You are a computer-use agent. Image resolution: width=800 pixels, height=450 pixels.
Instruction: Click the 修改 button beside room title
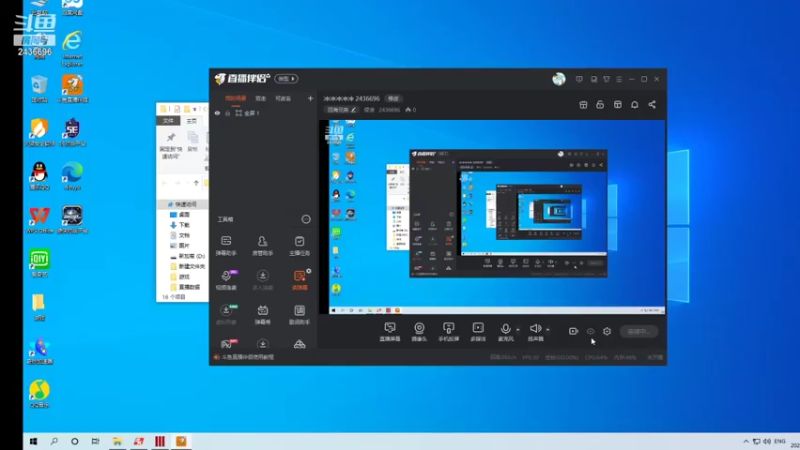[393, 98]
